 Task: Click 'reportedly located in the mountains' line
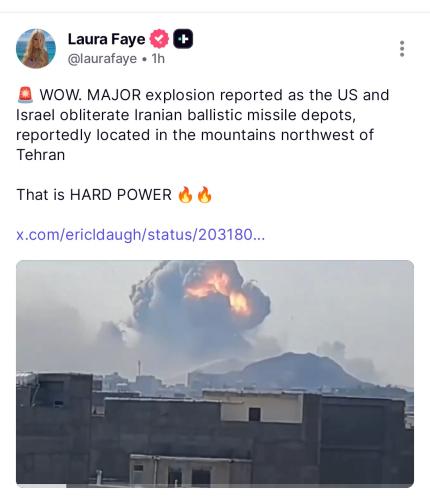(195, 135)
